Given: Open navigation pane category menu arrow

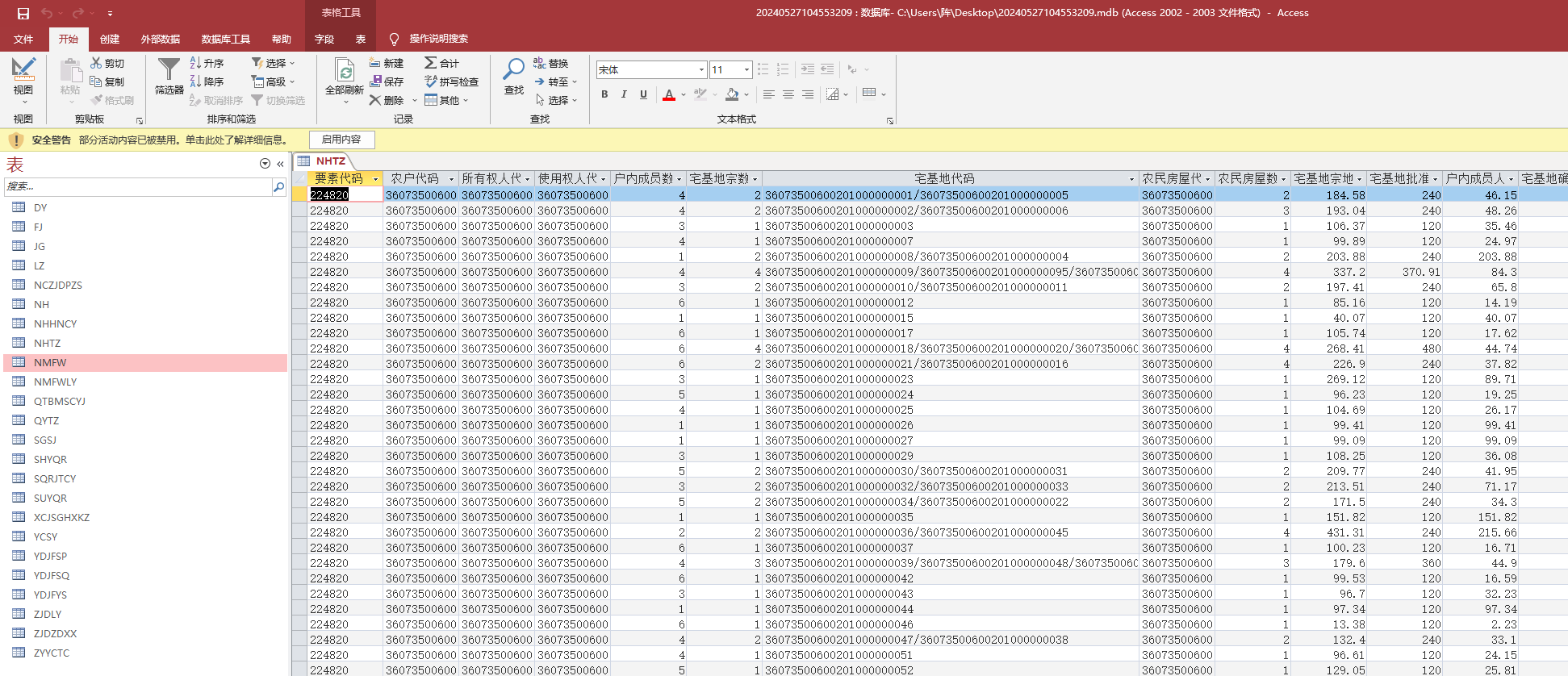Looking at the screenshot, I should point(265,164).
